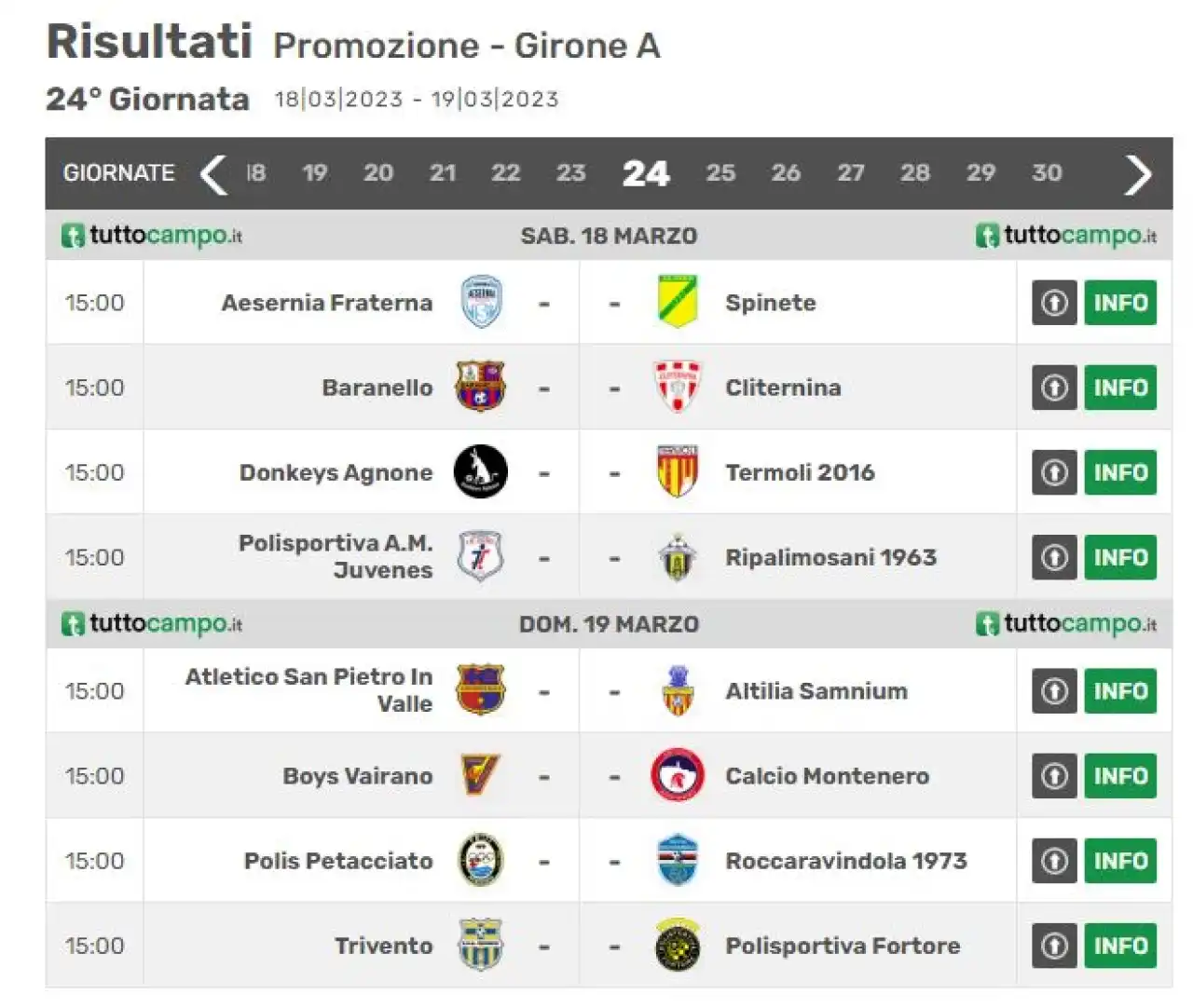
Task: Open the Ripalimosani 1963 team link
Action: [x=830, y=557]
